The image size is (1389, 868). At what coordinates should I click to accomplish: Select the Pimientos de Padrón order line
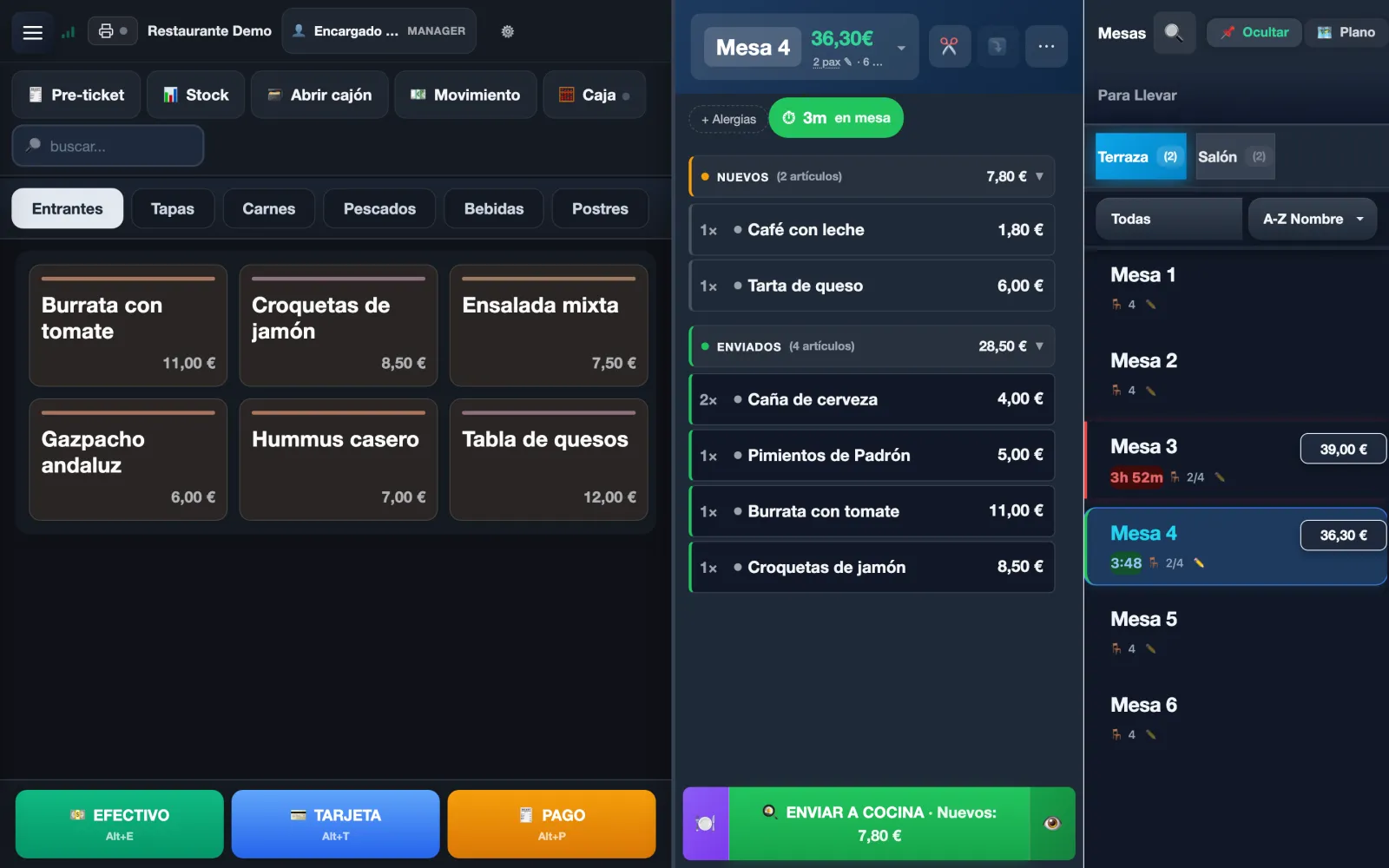(872, 455)
